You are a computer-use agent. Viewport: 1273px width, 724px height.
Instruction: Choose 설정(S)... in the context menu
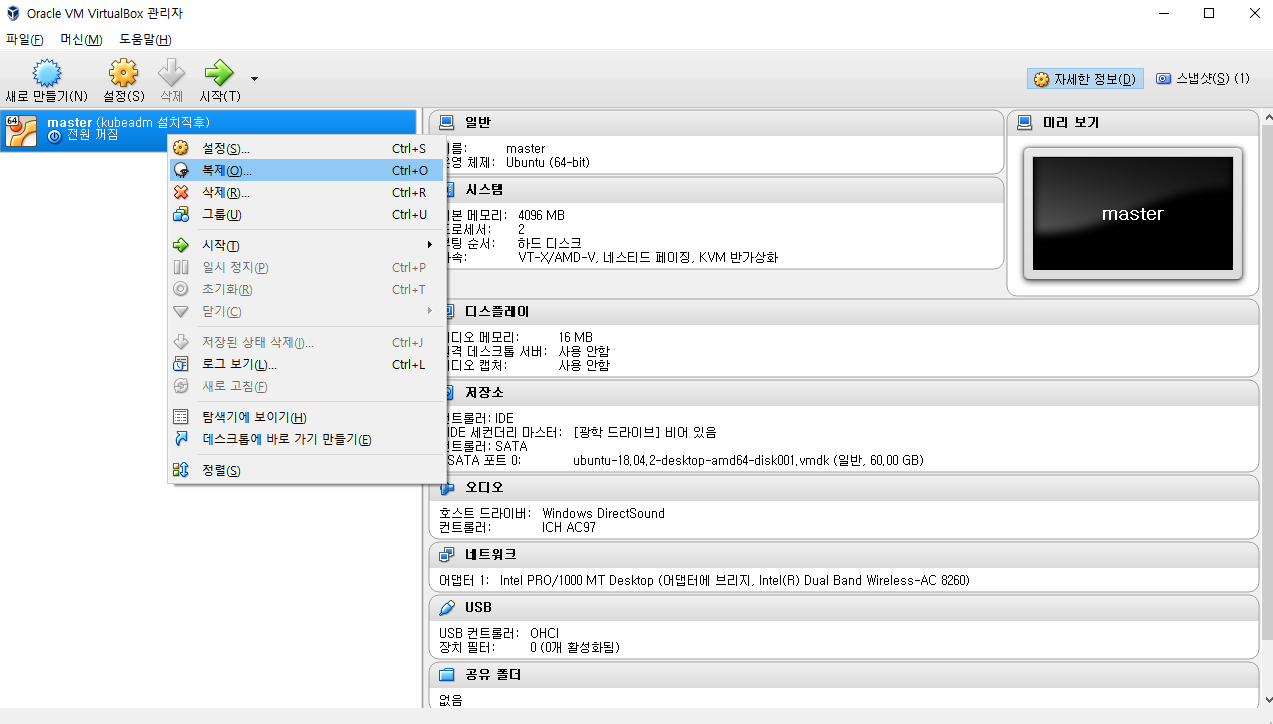tap(306, 148)
